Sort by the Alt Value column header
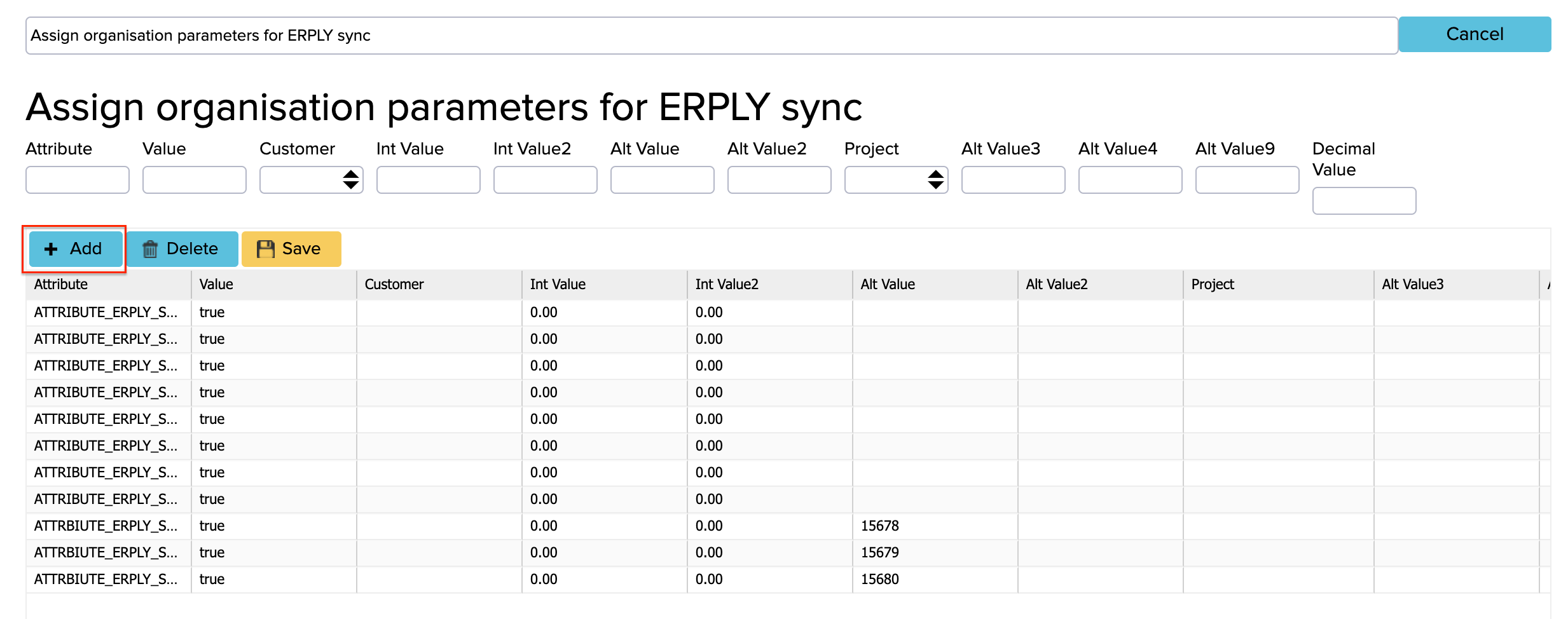This screenshot has height=619, width=1568. [x=888, y=285]
